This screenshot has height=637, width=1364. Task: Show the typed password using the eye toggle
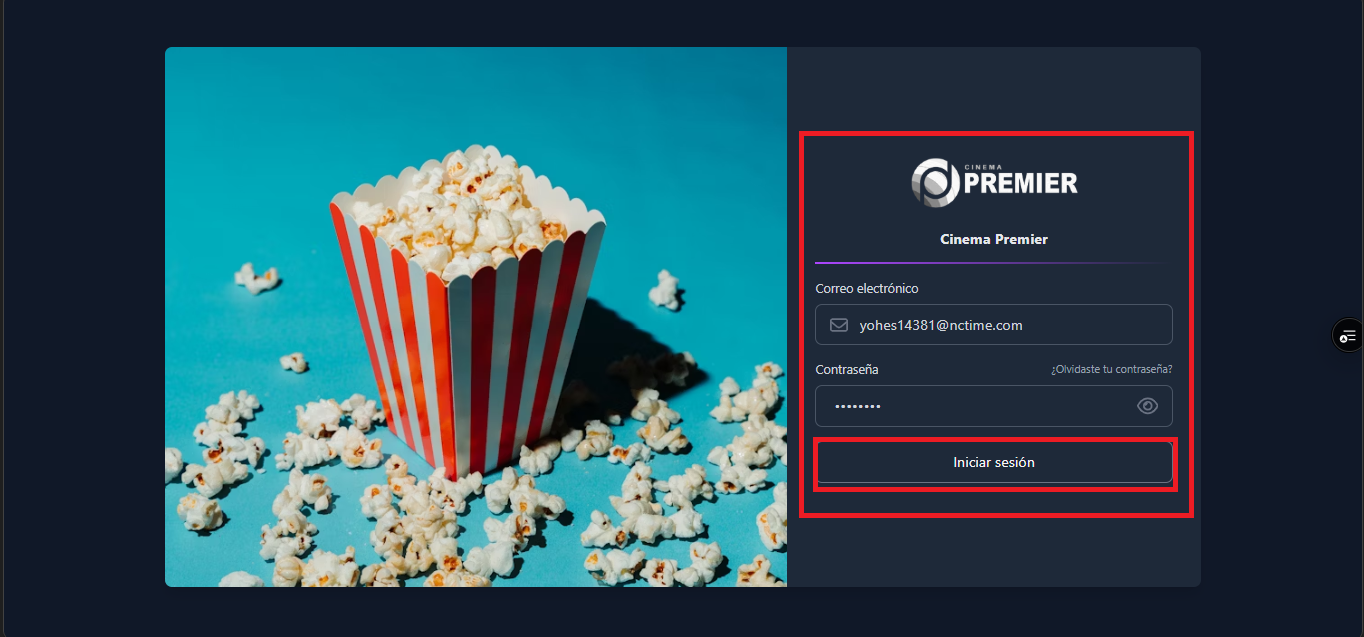pyautogui.click(x=1147, y=405)
